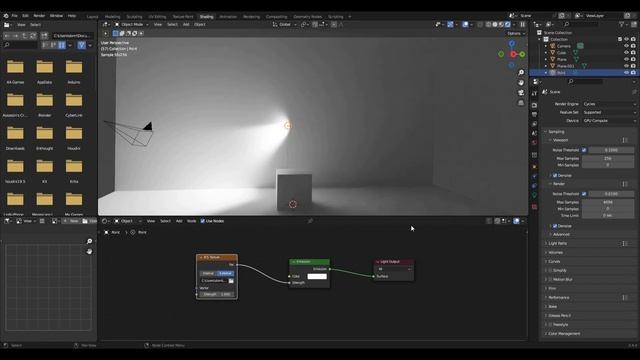Open the File menu
Image resolution: width=640 pixels, height=360 pixels.
click(x=15, y=16)
